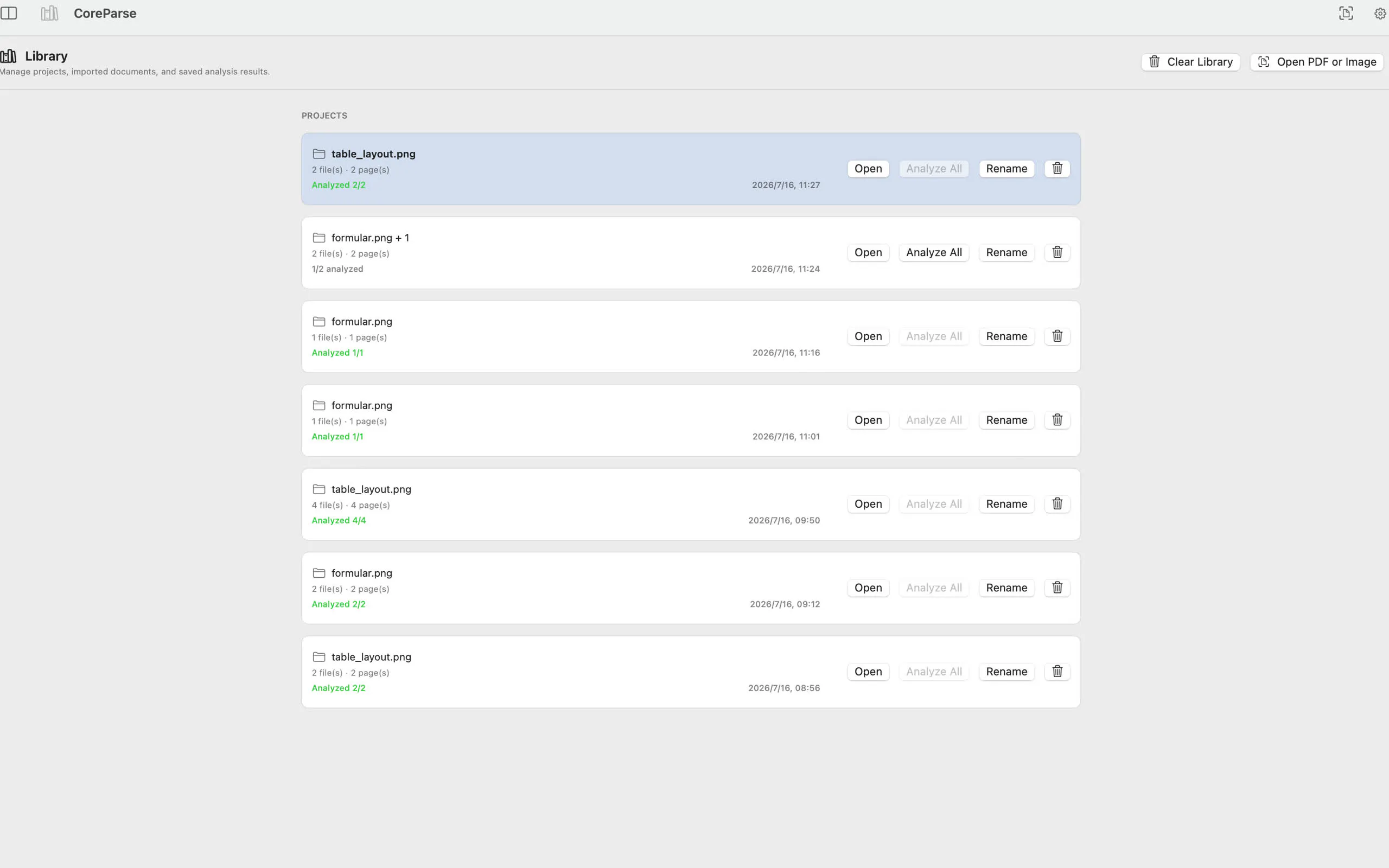The image size is (1389, 868).
Task: Click folder icon of 11:16 formular.png
Action: pyautogui.click(x=319, y=322)
